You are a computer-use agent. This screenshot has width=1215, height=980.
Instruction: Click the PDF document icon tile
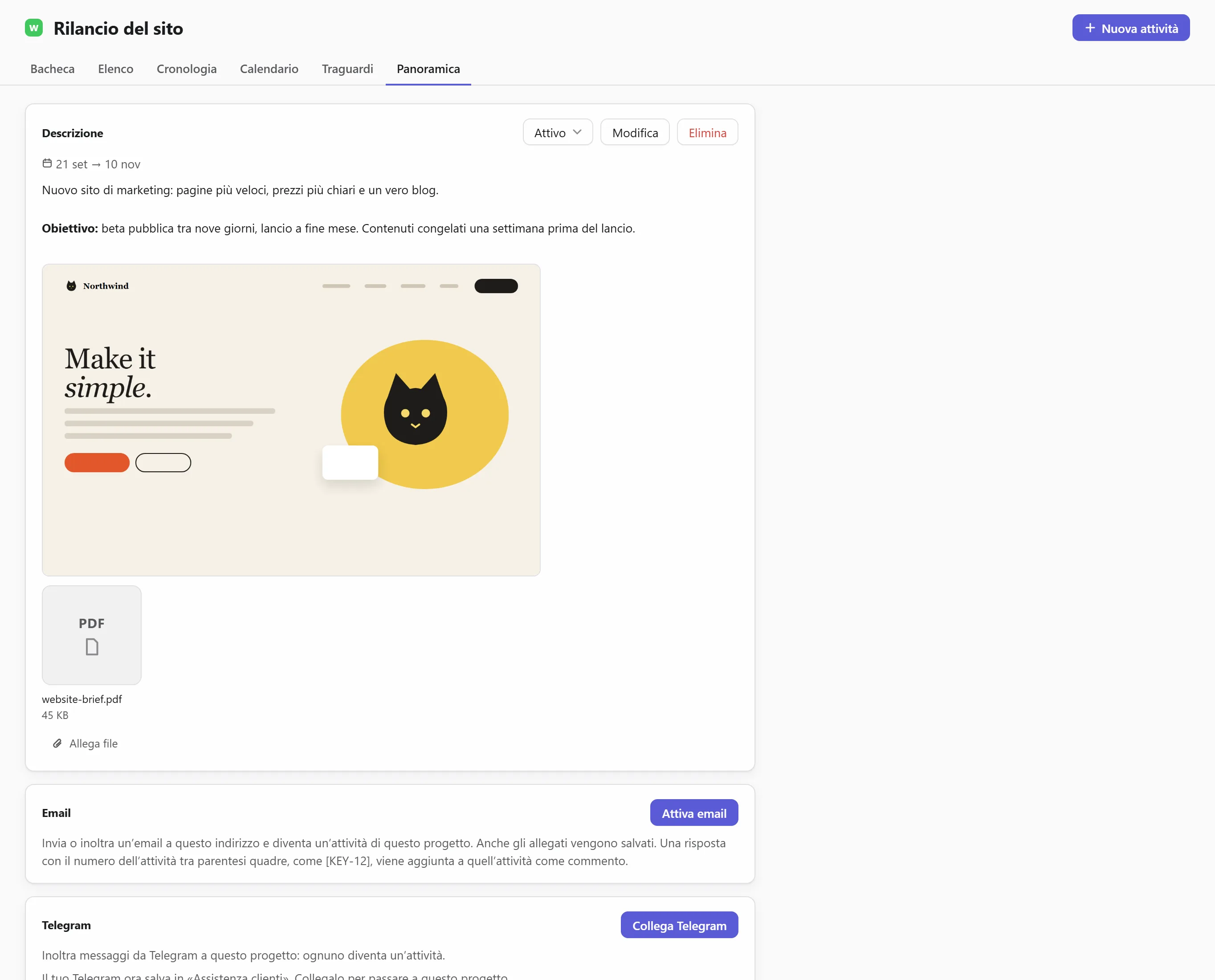pos(91,635)
